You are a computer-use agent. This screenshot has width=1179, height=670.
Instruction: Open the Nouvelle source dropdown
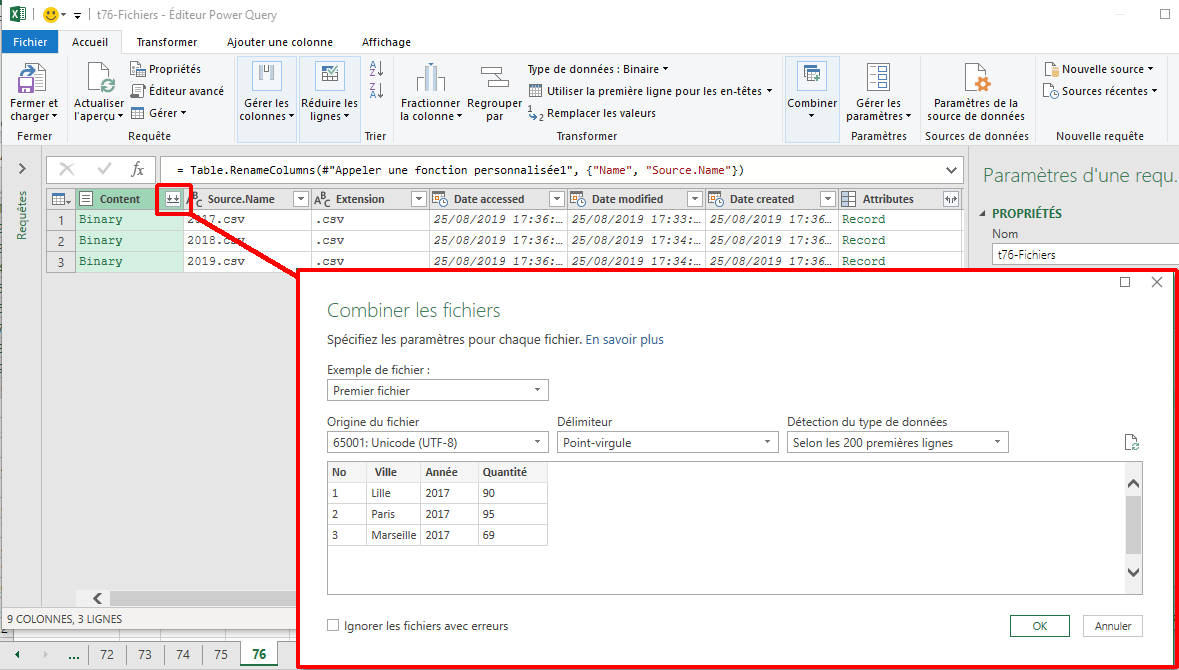coord(1099,69)
